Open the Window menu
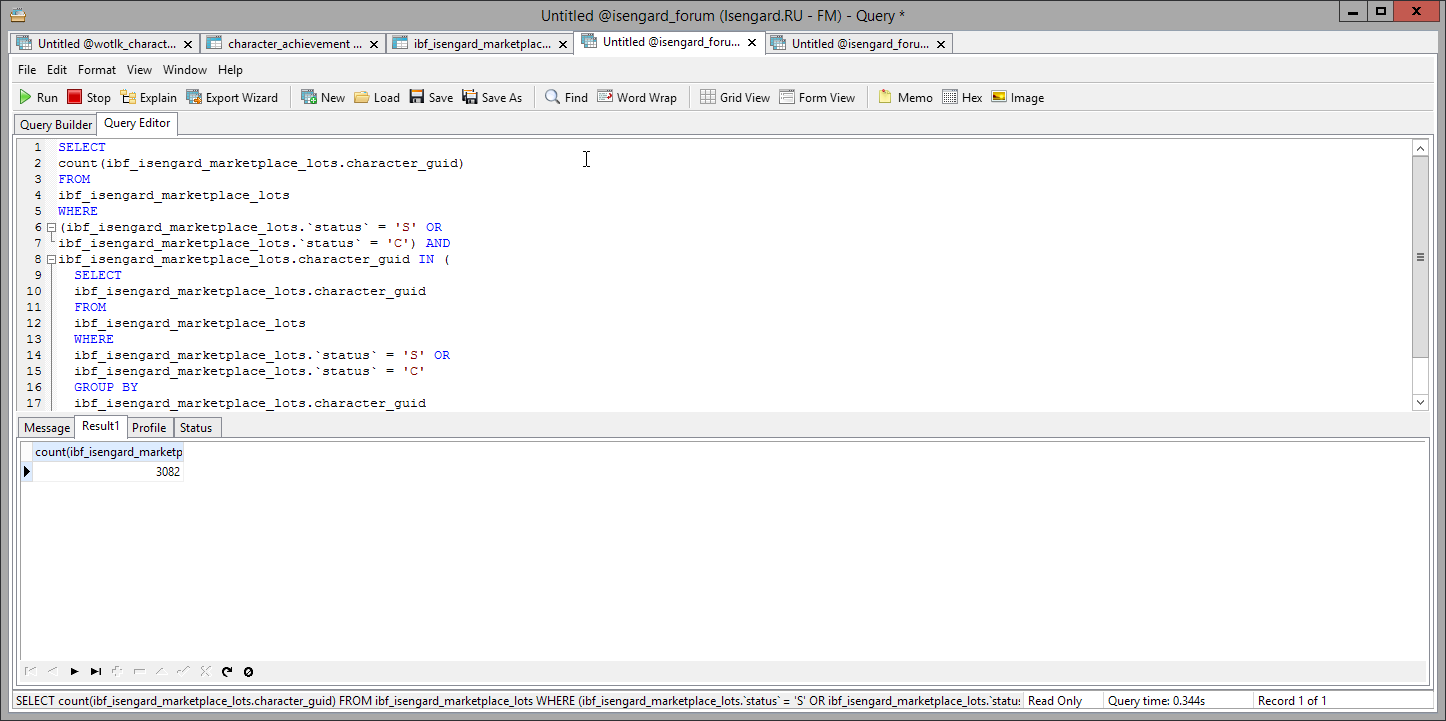This screenshot has width=1446, height=721. 185,70
